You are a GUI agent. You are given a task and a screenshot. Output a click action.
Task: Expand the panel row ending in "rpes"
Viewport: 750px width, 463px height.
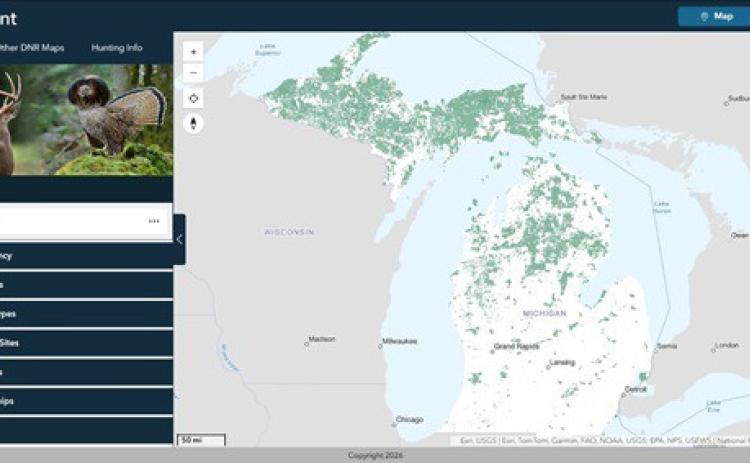(x=86, y=314)
